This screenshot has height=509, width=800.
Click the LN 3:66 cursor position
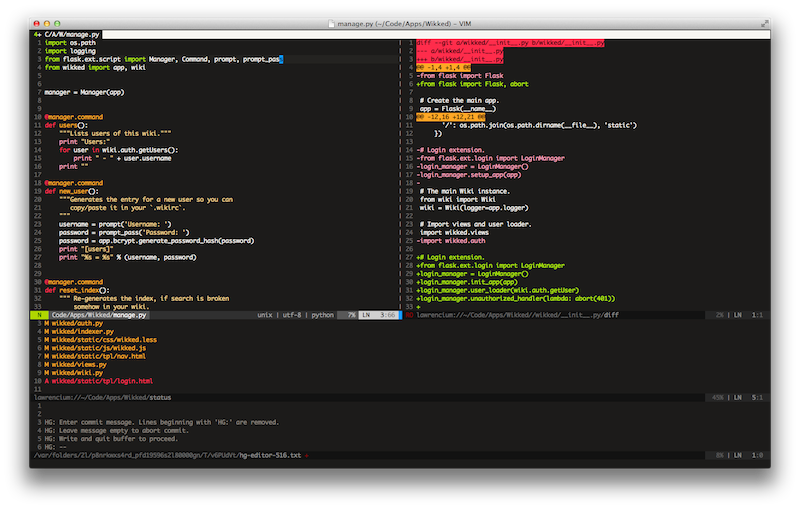click(379, 315)
